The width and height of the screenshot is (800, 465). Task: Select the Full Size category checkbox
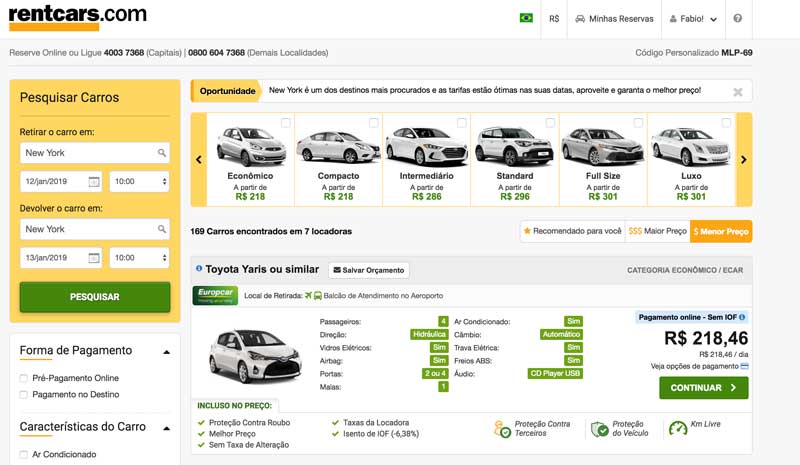pyautogui.click(x=638, y=123)
